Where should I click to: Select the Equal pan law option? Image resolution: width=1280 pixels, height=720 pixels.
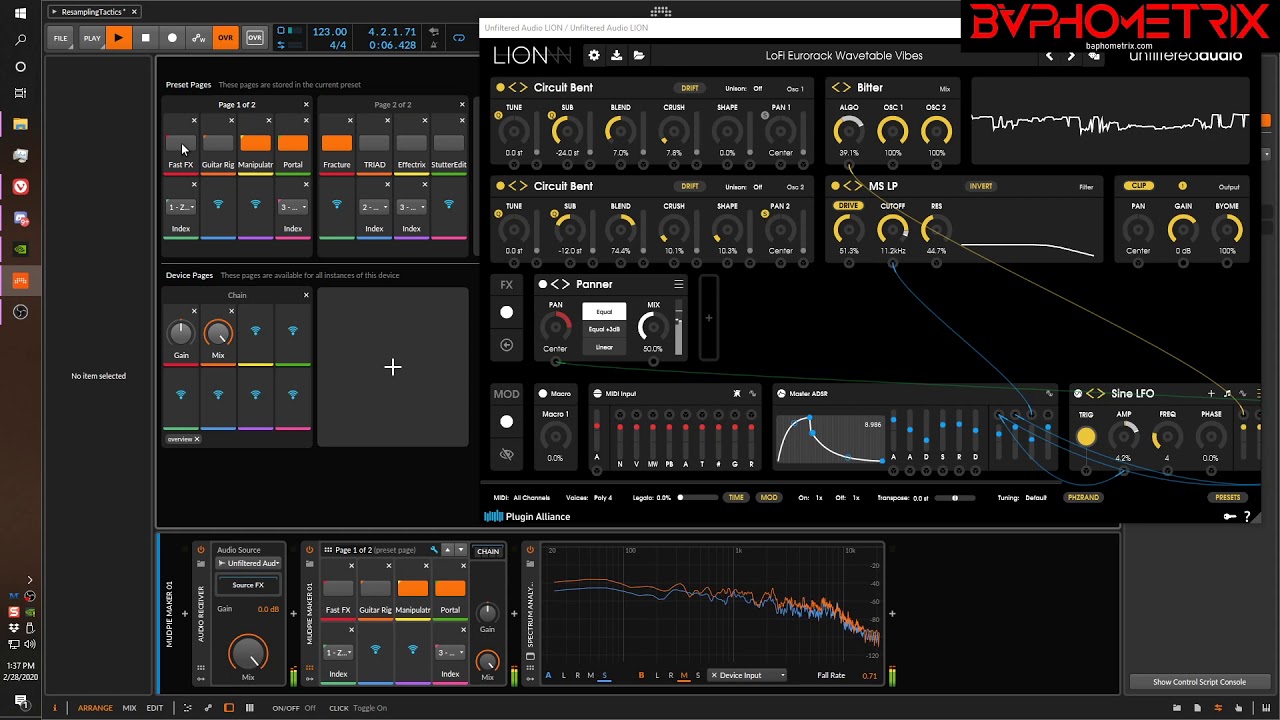point(604,312)
